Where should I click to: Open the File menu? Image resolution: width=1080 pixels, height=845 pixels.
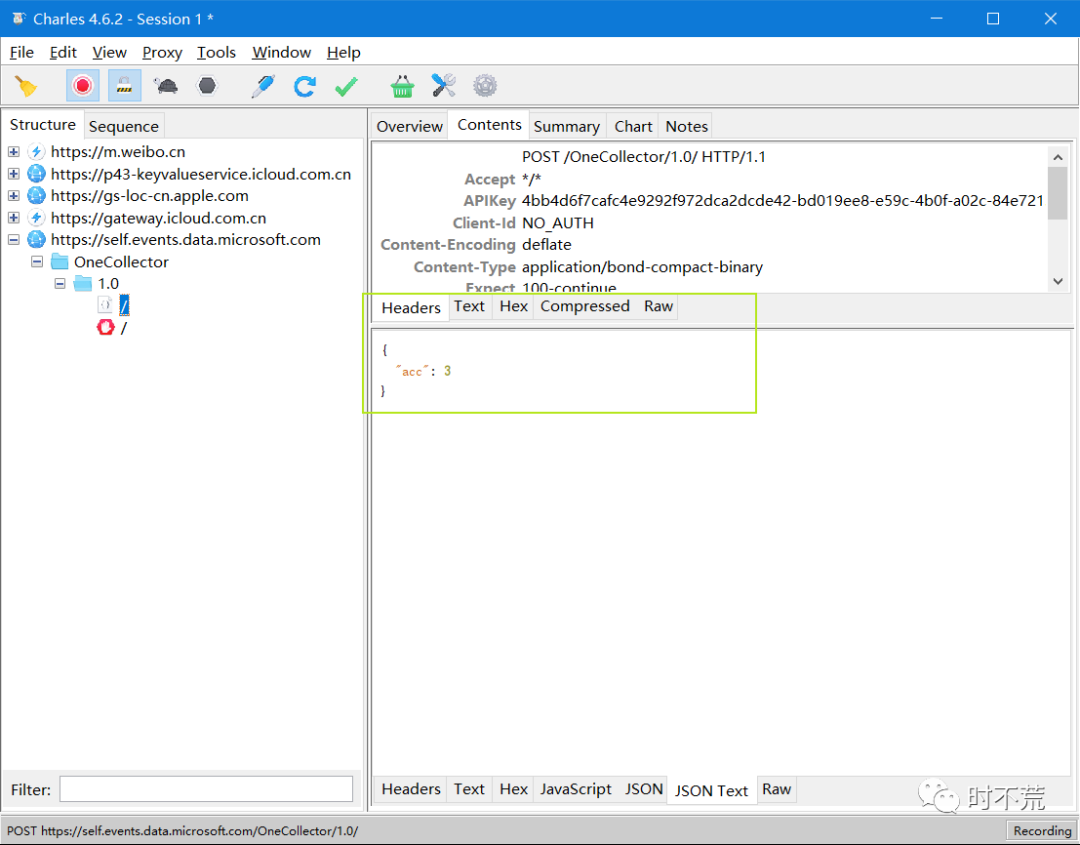(x=21, y=52)
